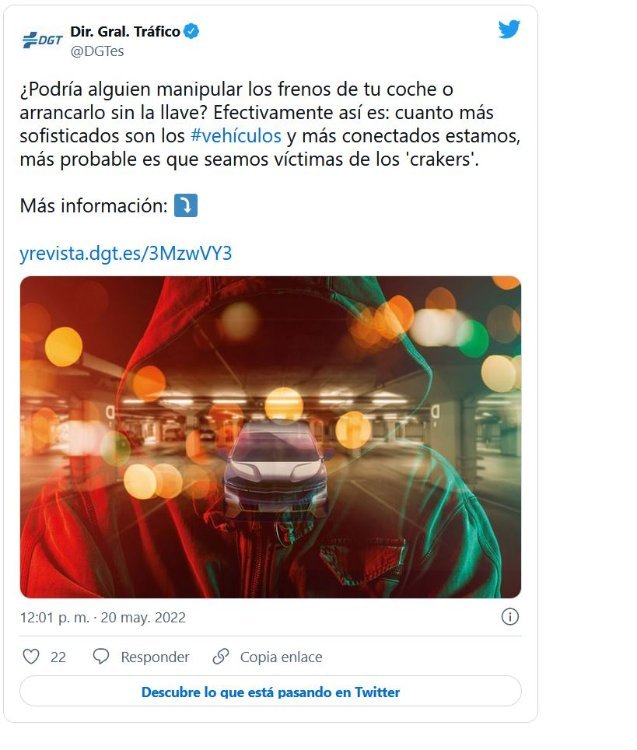The image size is (637, 750).
Task: Click the like count 22
Action: [58, 657]
